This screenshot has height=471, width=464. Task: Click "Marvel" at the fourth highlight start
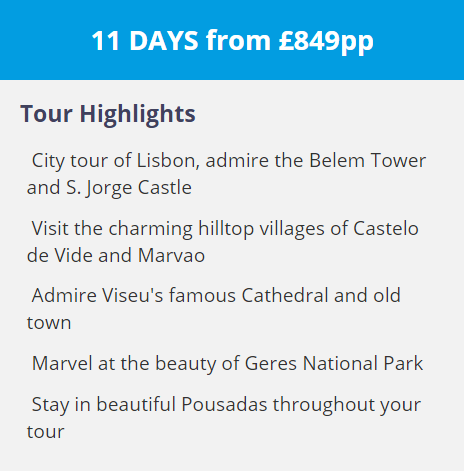click(62, 363)
